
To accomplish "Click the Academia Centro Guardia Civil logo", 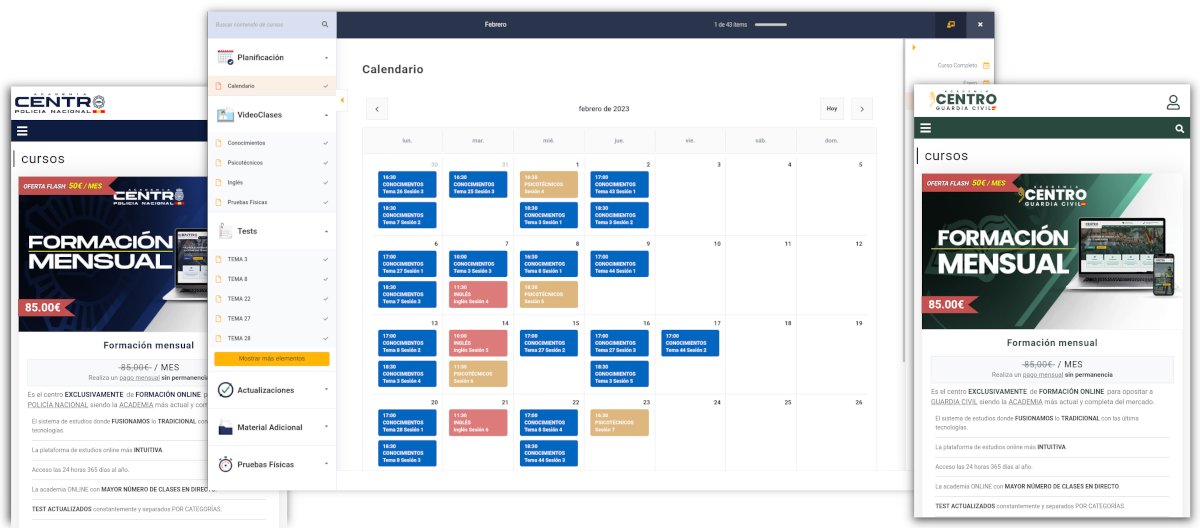I will coord(963,102).
